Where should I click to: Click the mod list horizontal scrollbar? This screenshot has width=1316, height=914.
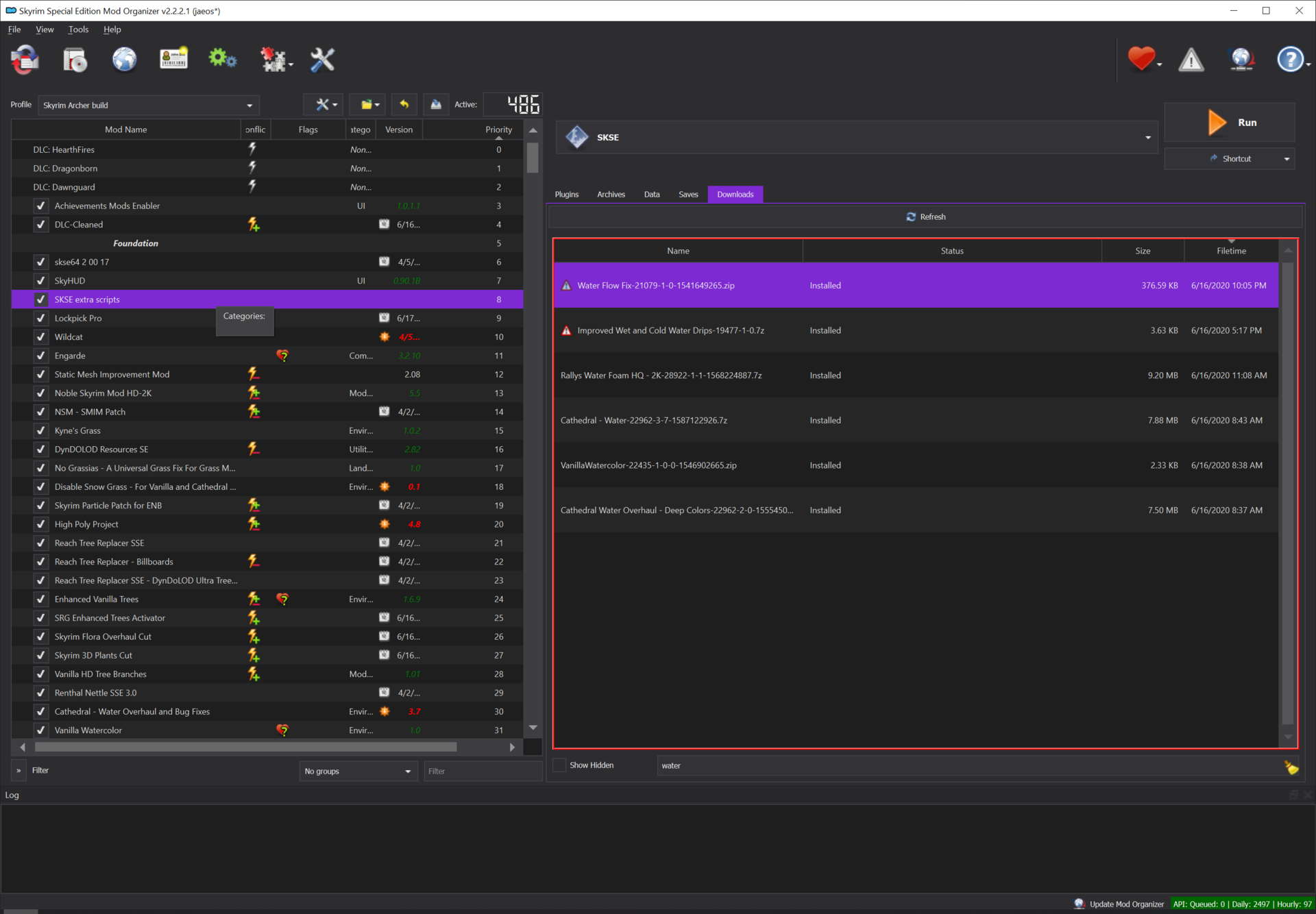pyautogui.click(x=246, y=747)
